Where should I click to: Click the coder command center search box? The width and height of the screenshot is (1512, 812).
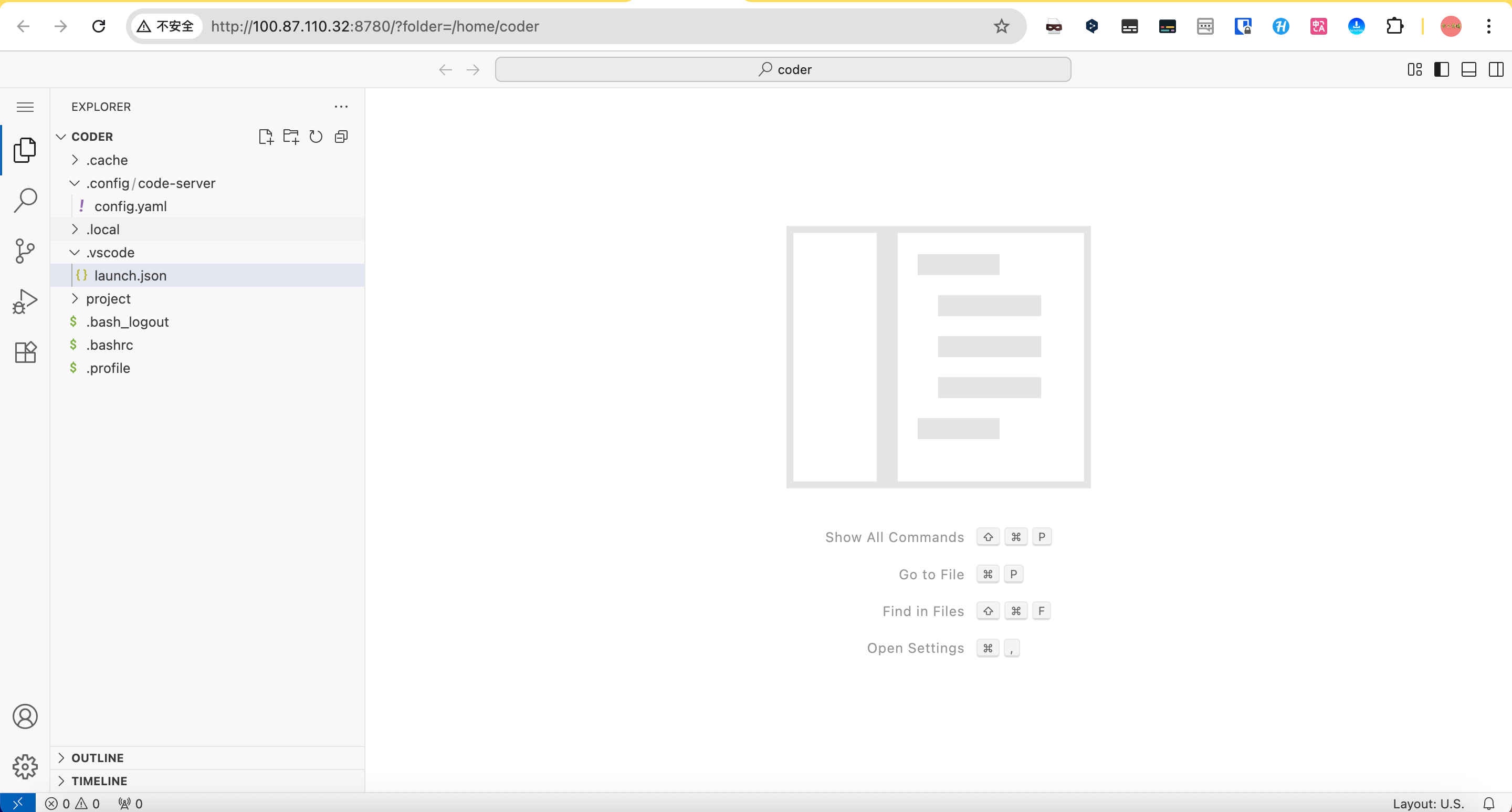783,69
